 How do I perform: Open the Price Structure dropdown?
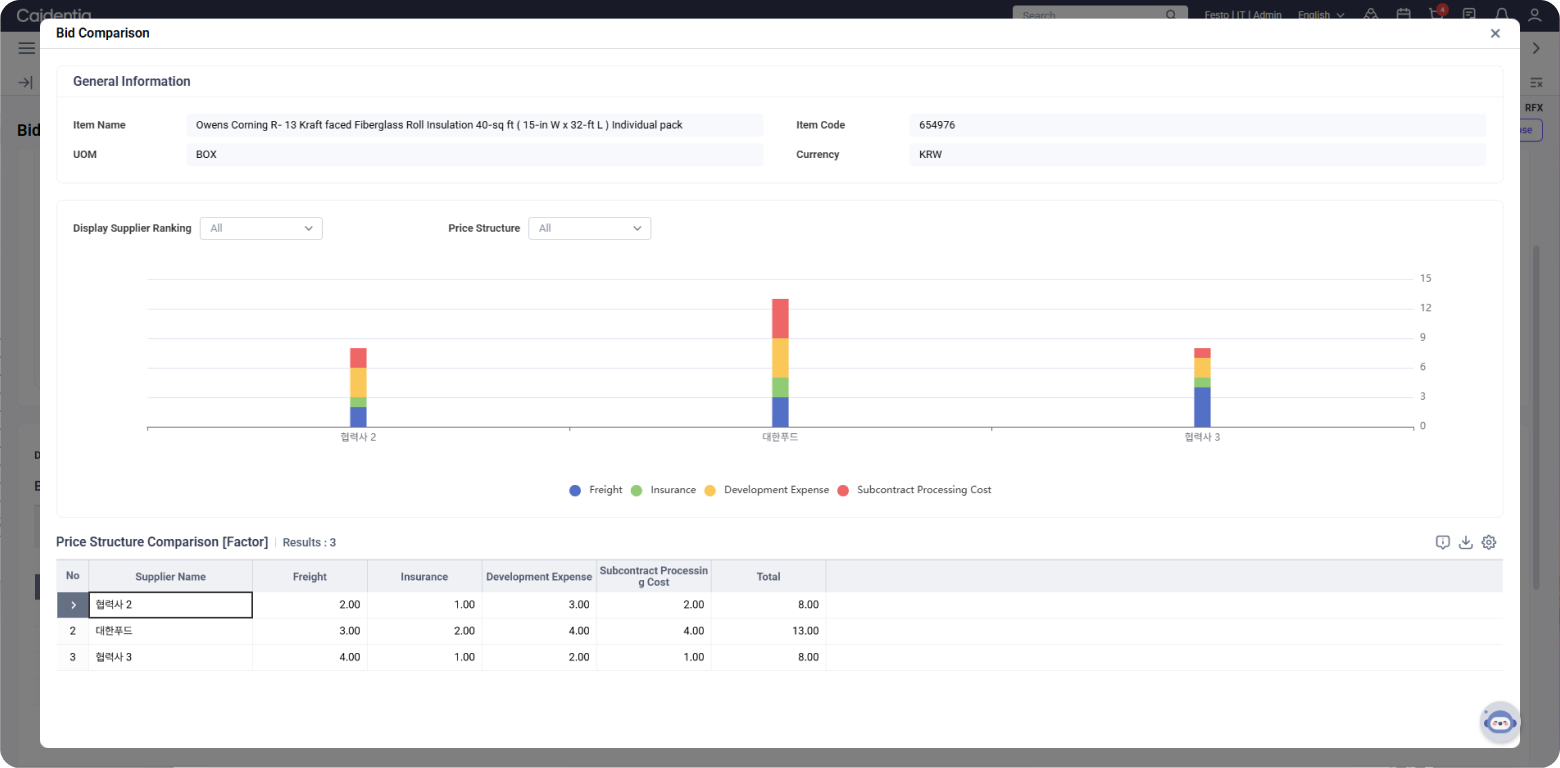coord(589,228)
